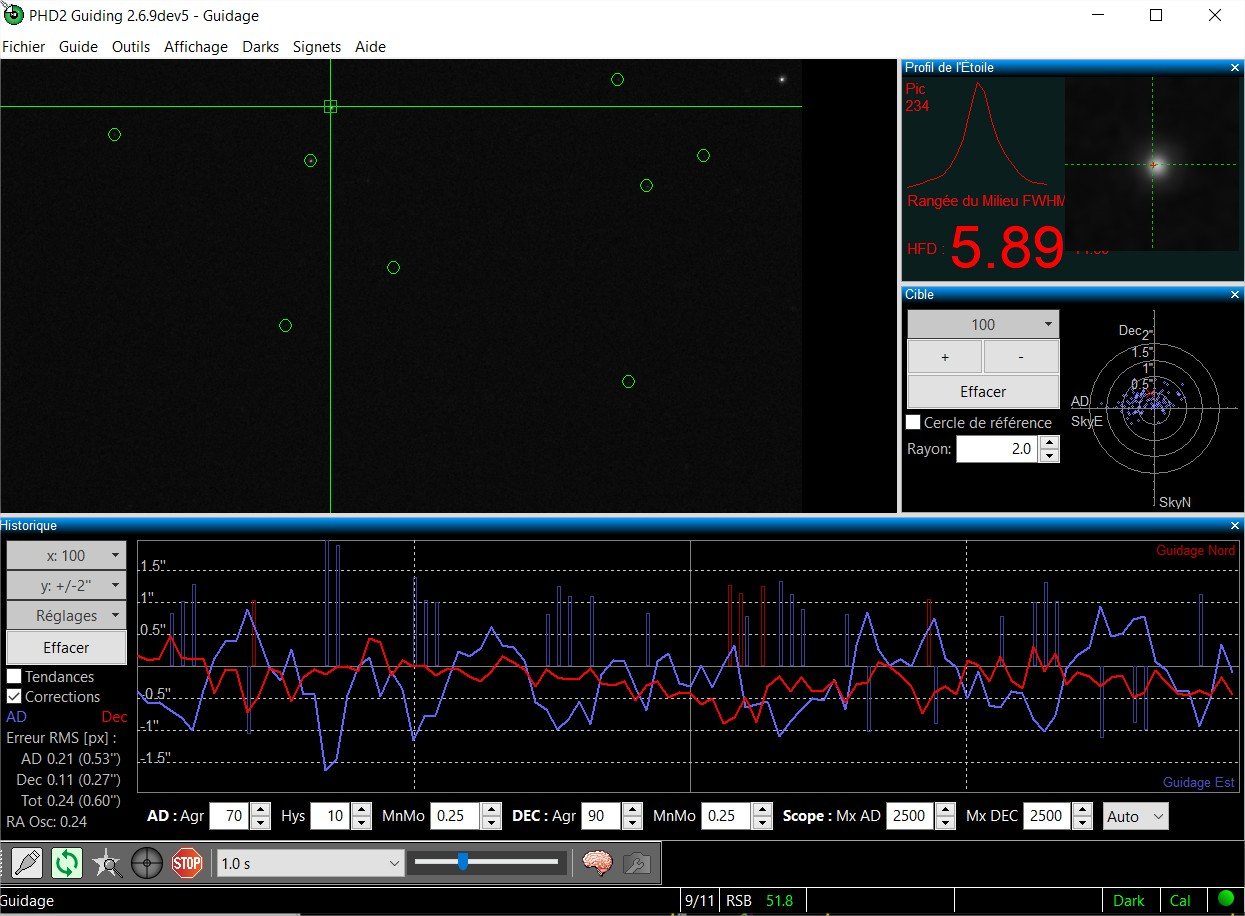This screenshot has width=1245, height=916.
Task: Uncheck the Corrections checkbox
Action: 14,696
